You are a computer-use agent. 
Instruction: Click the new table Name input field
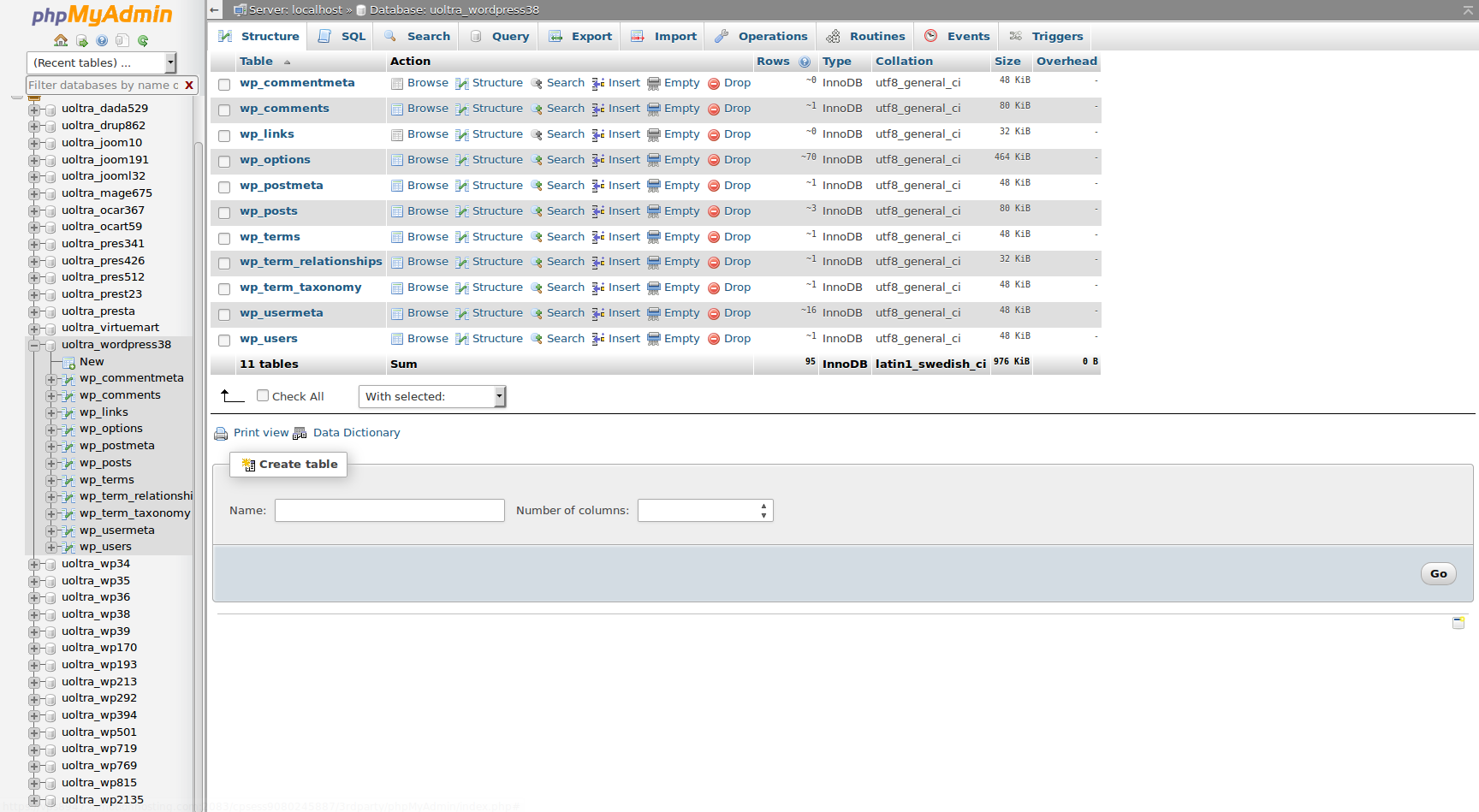coord(389,511)
